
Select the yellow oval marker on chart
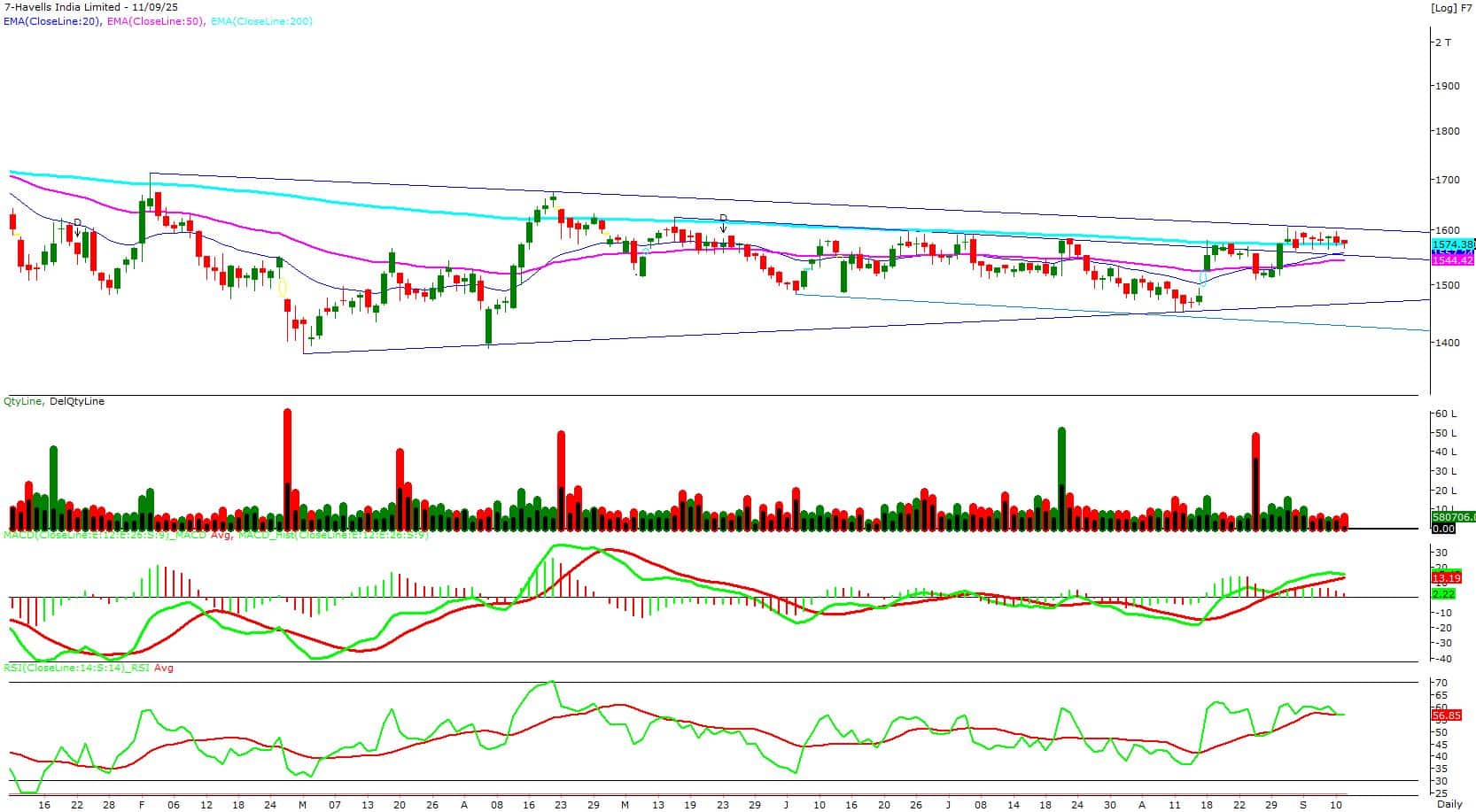pos(283,287)
